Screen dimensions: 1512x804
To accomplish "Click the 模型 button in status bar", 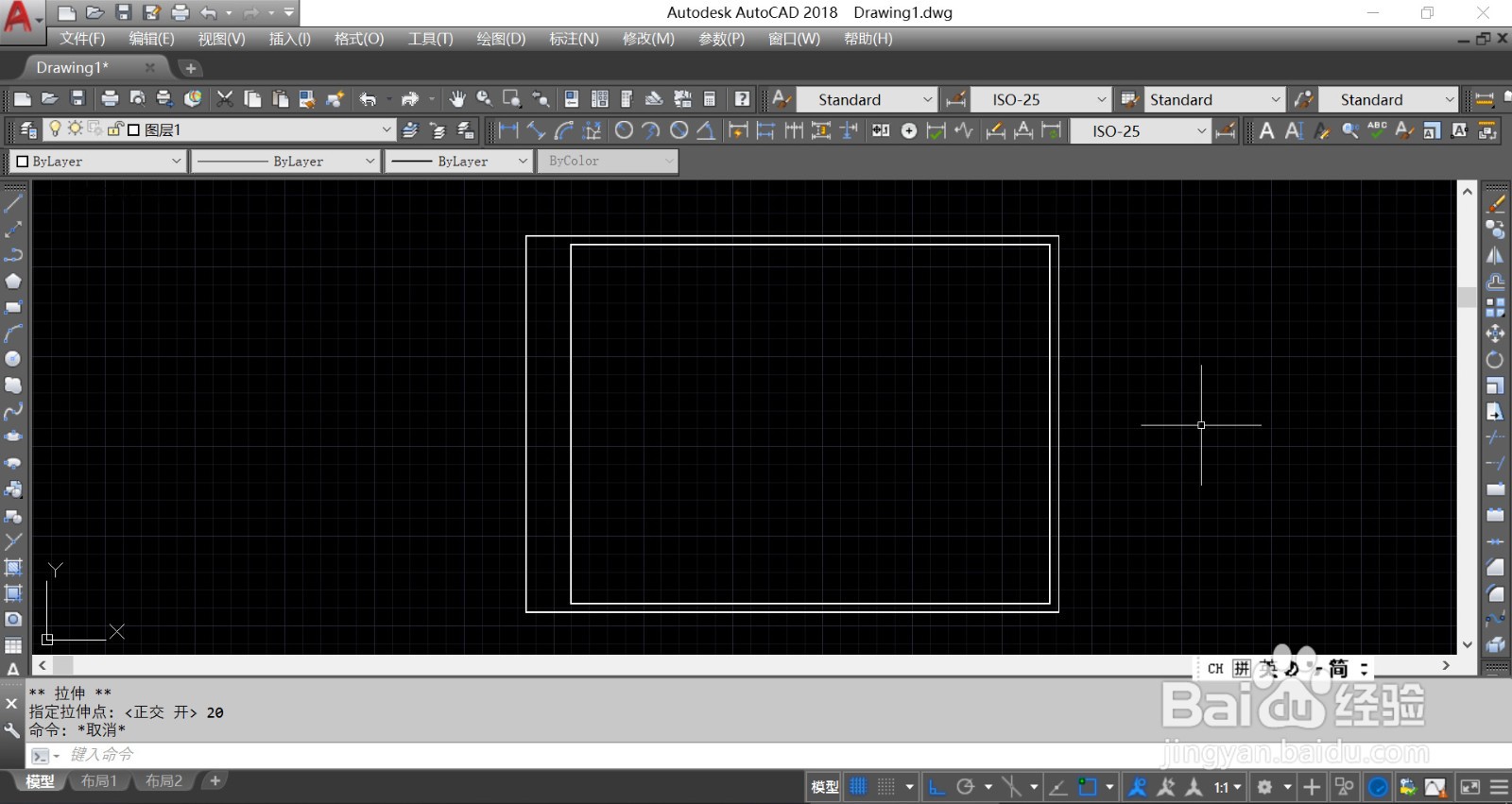I will click(824, 786).
